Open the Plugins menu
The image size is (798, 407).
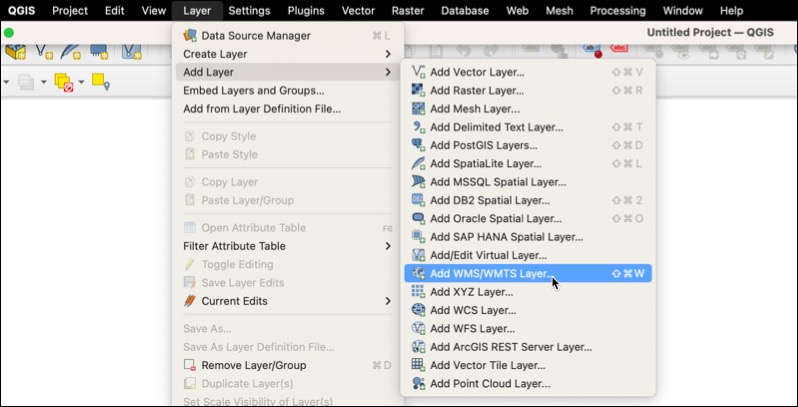pos(306,11)
